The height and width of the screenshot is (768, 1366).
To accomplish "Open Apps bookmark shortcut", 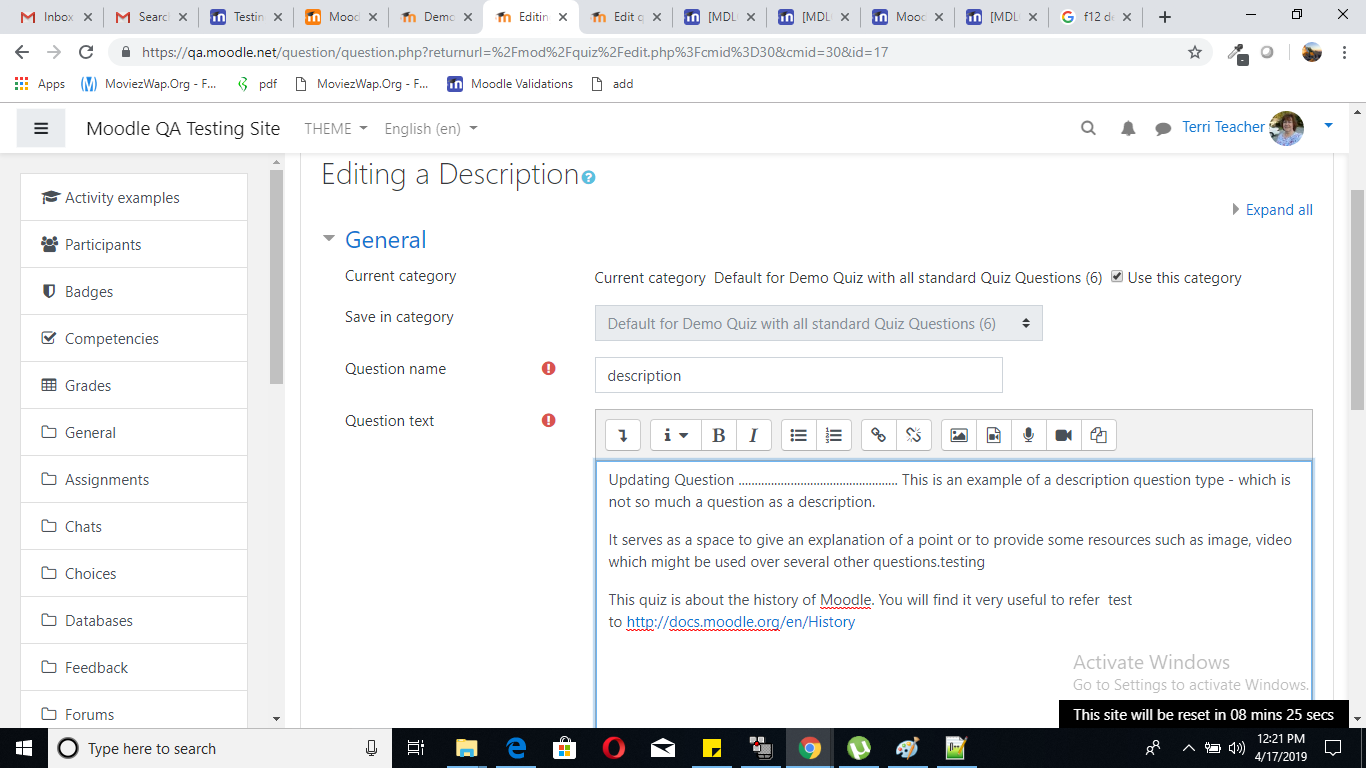I will pos(40,84).
